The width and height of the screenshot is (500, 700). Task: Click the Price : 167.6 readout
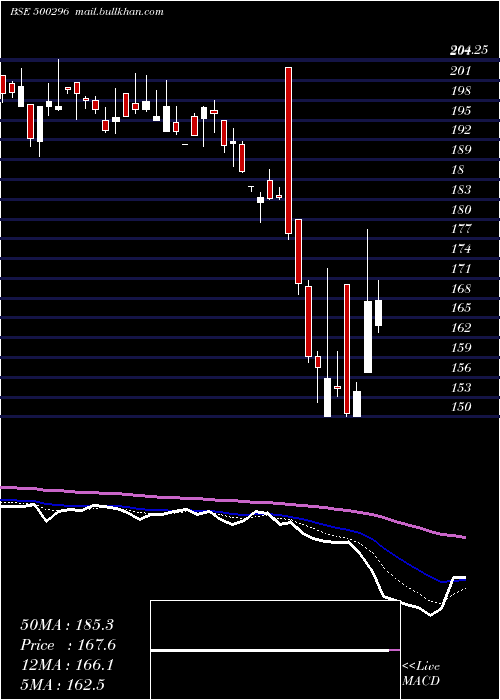(68, 645)
